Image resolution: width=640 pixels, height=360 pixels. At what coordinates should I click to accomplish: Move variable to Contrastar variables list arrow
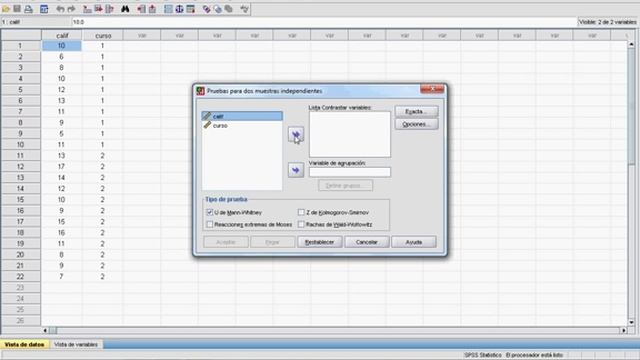pos(296,134)
